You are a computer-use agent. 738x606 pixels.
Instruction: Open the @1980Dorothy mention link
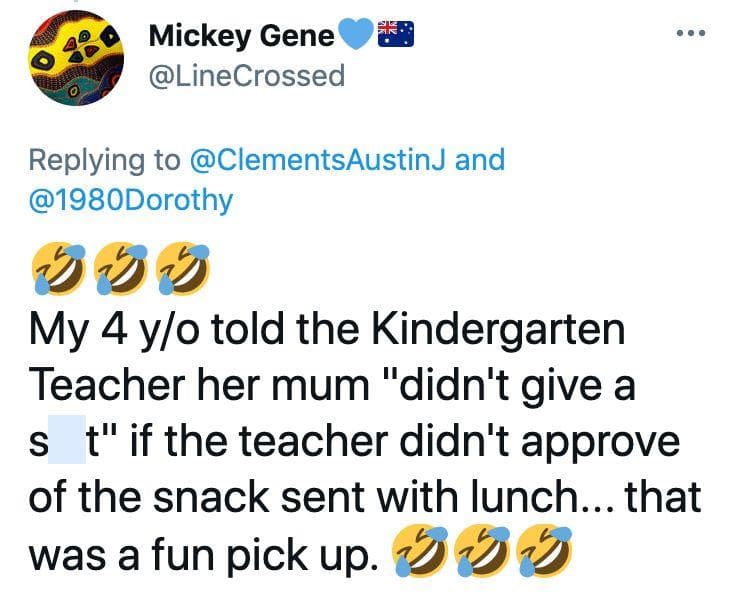point(131,199)
